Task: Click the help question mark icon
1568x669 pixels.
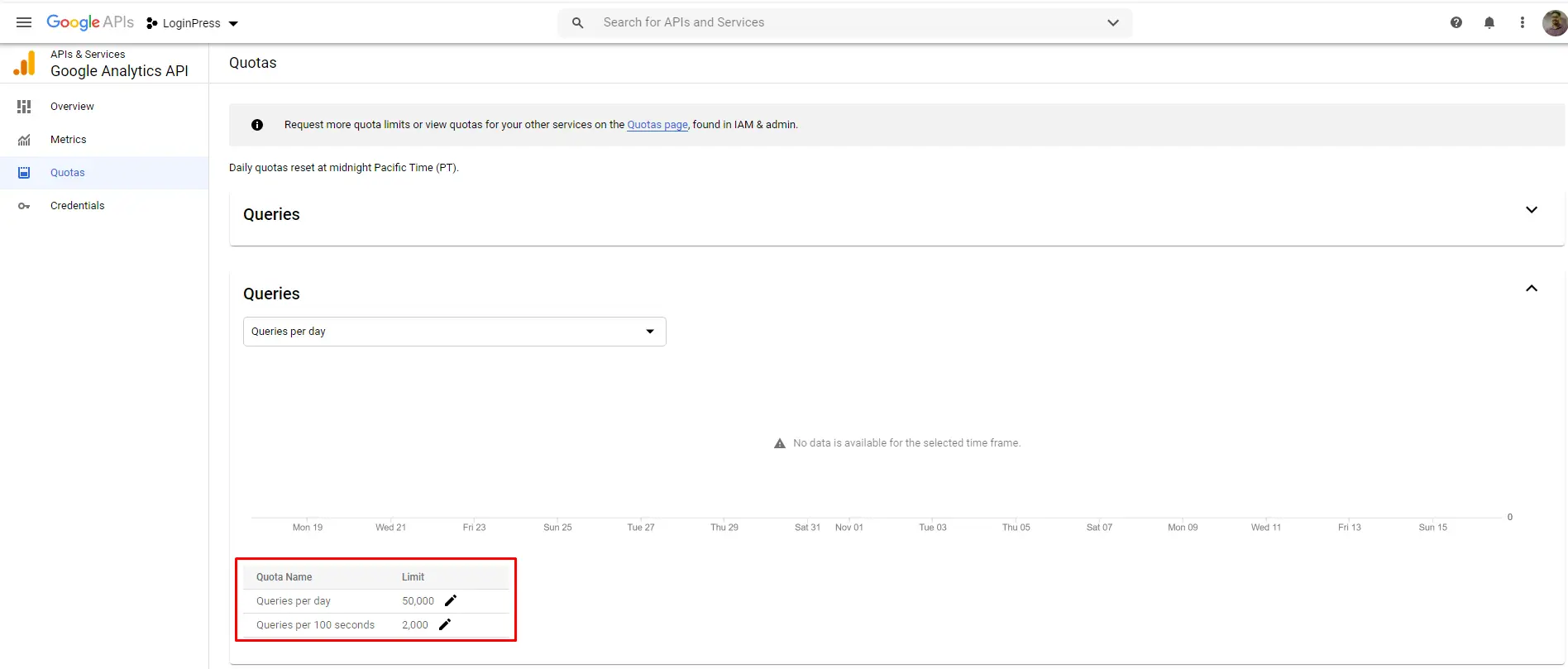Action: point(1456,22)
